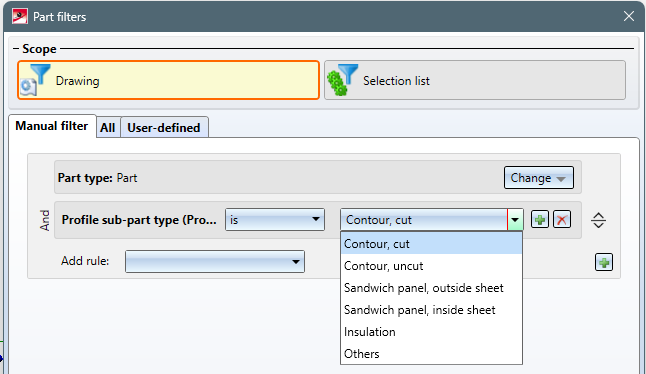This screenshot has width=646, height=374.
Task: Click the up-down reorder arrows icon
Action: point(598,220)
